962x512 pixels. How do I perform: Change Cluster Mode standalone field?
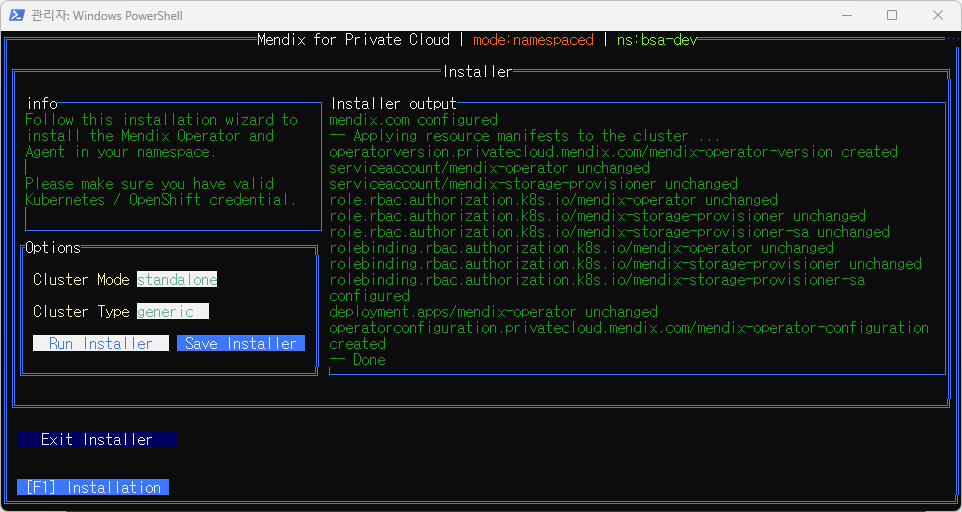click(x=177, y=280)
